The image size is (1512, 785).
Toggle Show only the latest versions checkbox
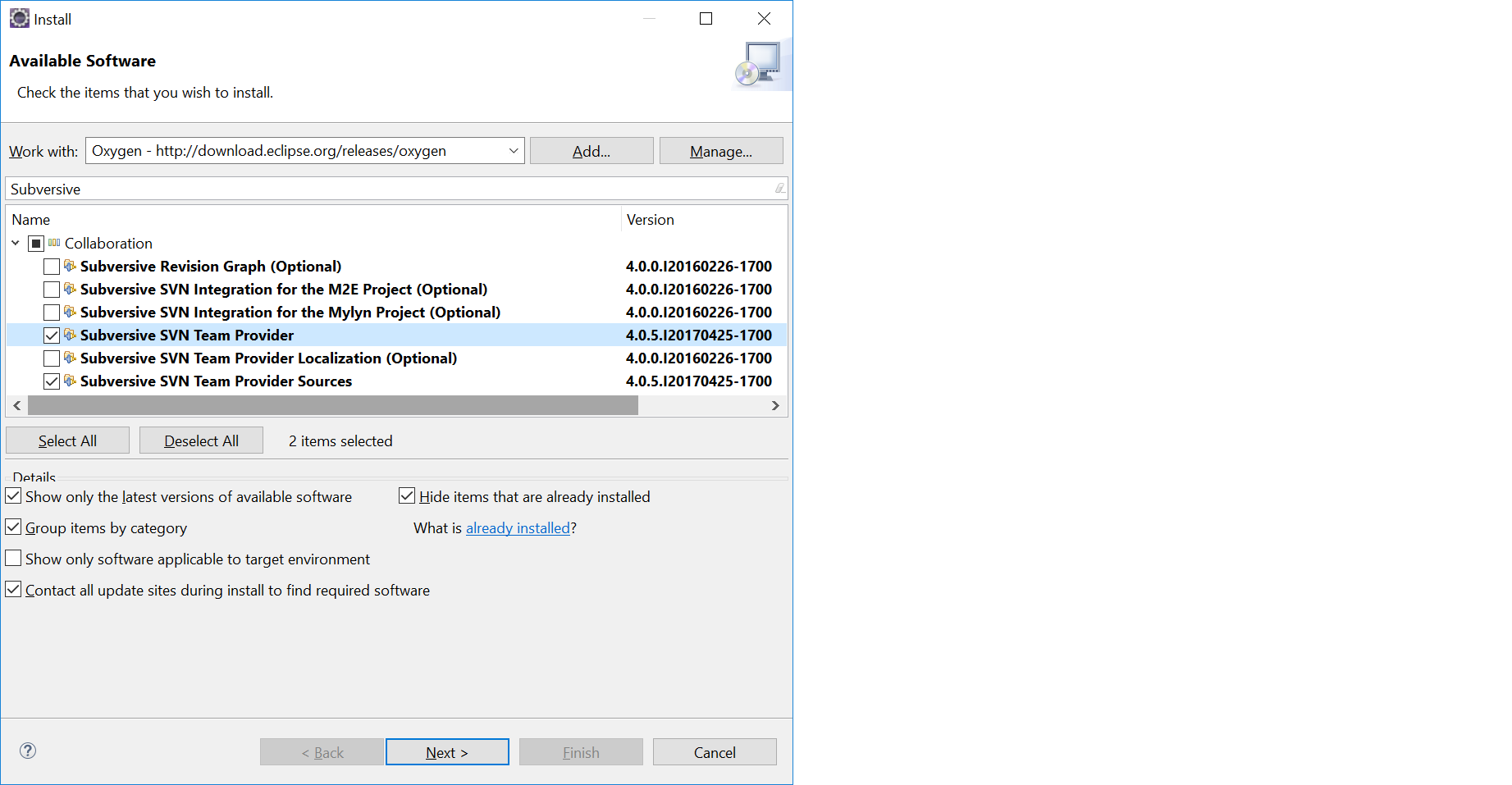click(x=13, y=495)
